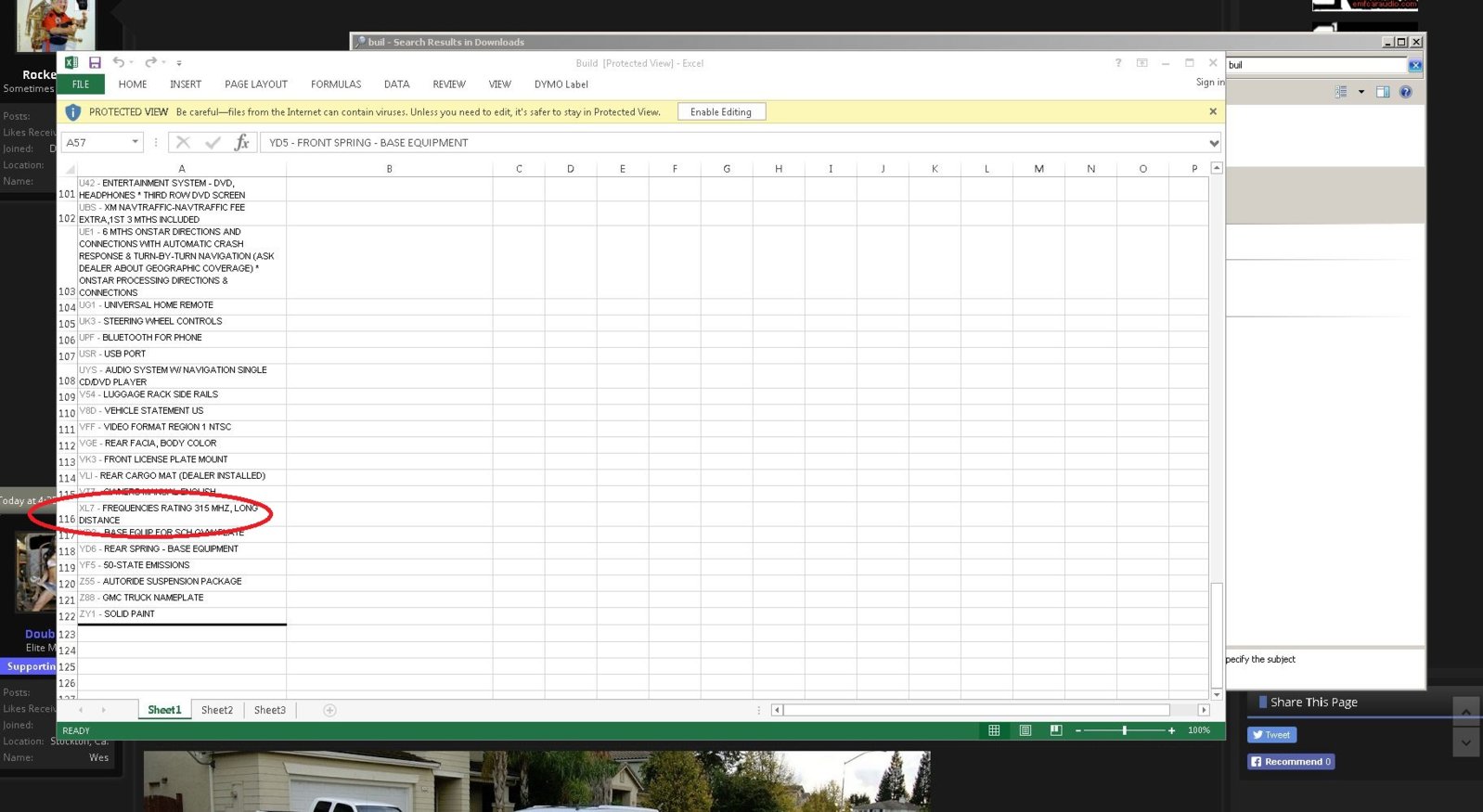This screenshot has width=1483, height=812.
Task: Select cell with GMC TRUCK NAMEPLATE
Action: click(182, 599)
